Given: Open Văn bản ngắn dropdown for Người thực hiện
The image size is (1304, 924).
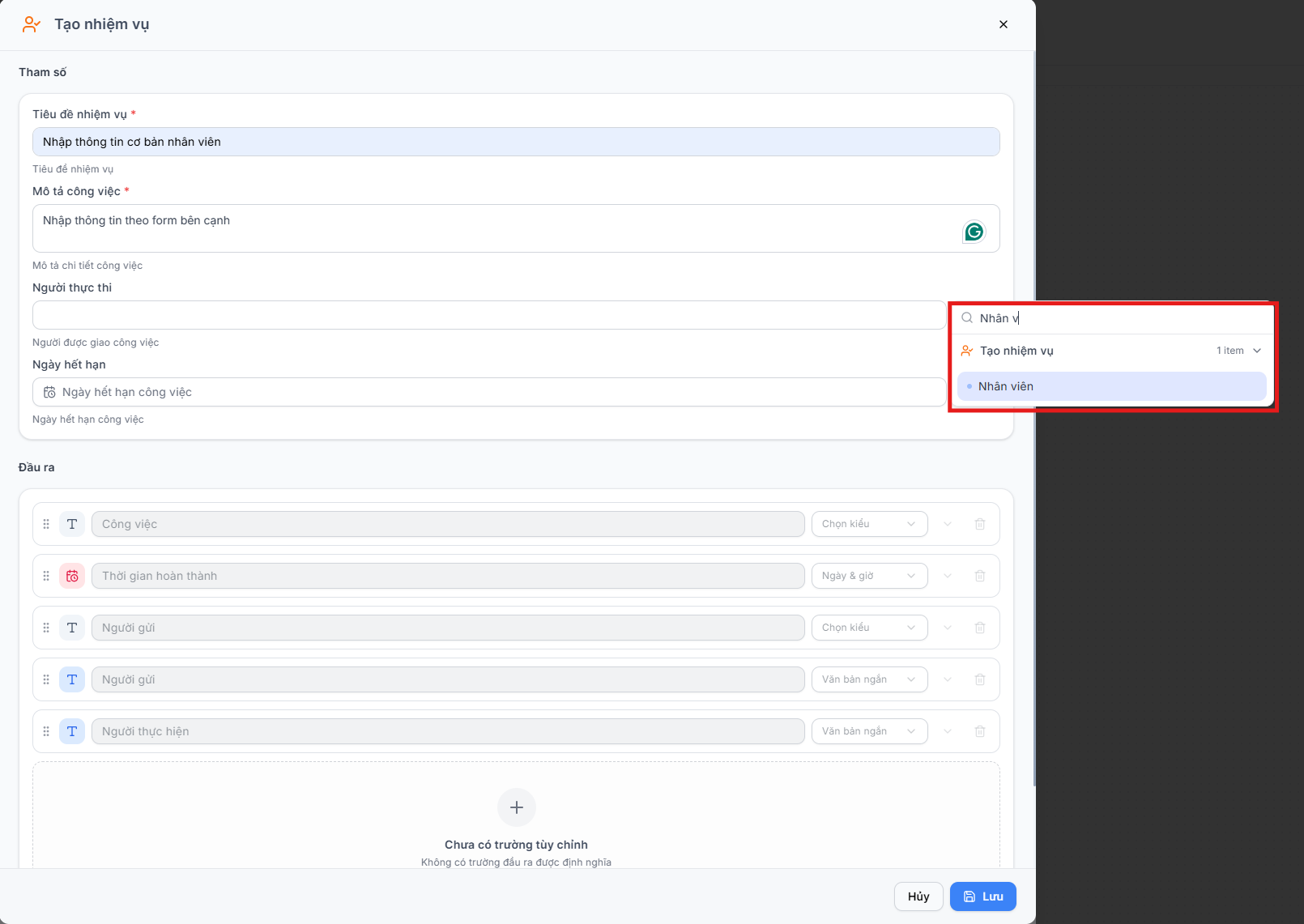Looking at the screenshot, I should coord(870,731).
